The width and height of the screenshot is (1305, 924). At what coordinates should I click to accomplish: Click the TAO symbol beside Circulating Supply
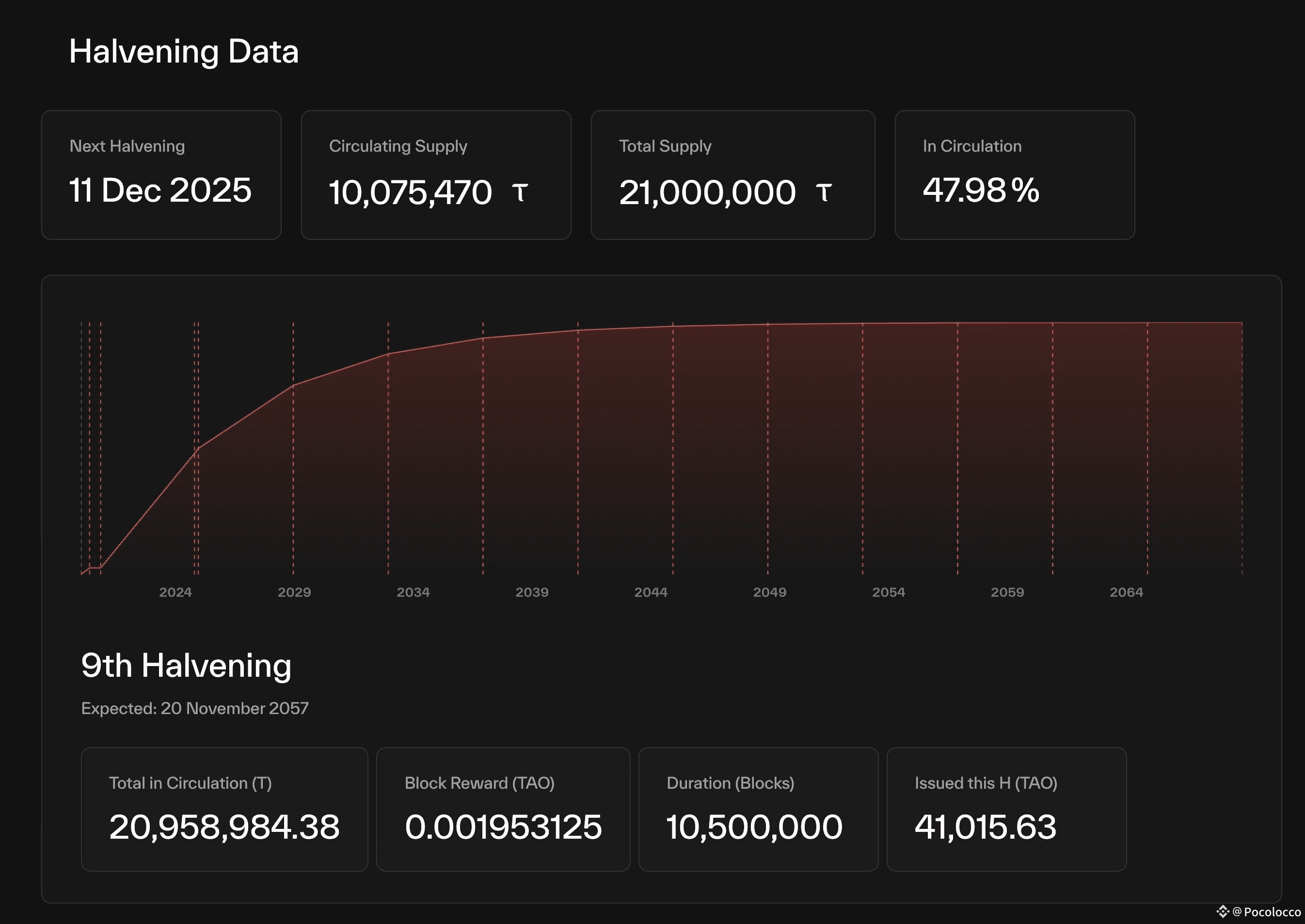pos(520,192)
